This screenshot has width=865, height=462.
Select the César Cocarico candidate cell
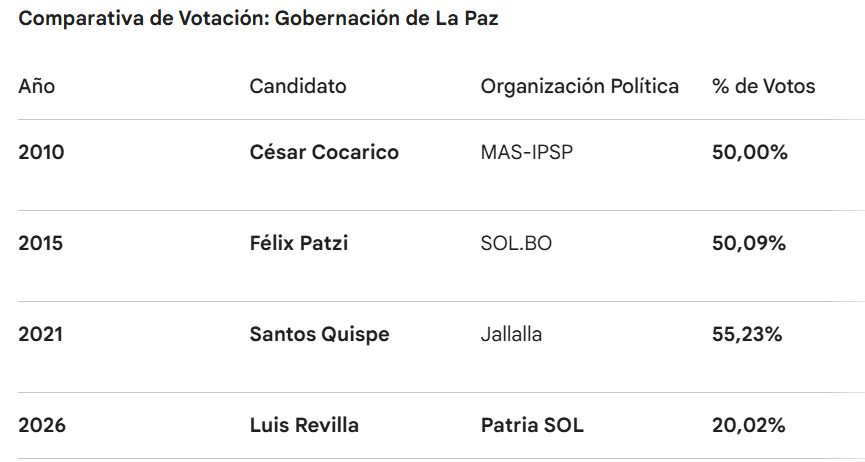(324, 152)
